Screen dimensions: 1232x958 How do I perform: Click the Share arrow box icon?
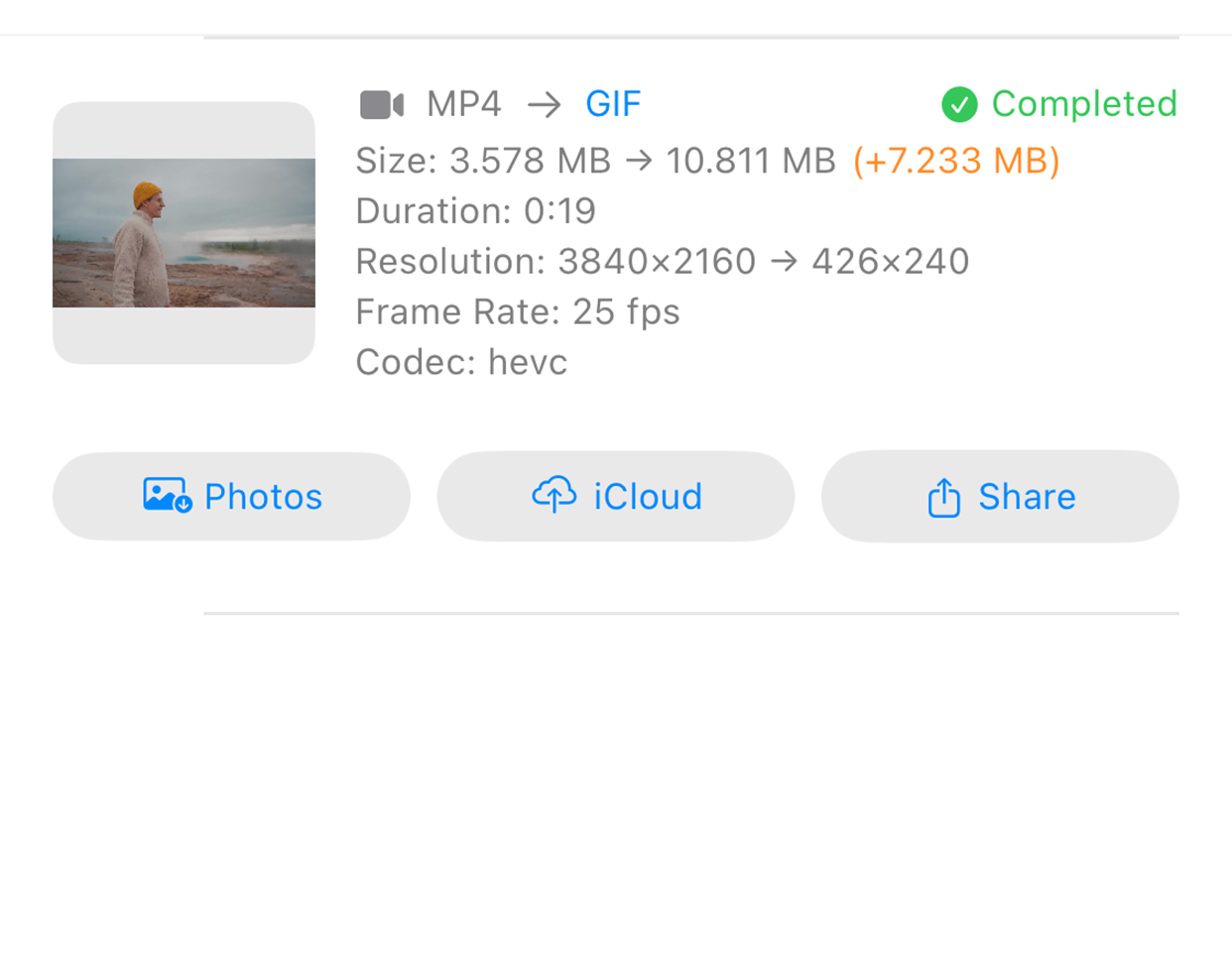click(943, 497)
